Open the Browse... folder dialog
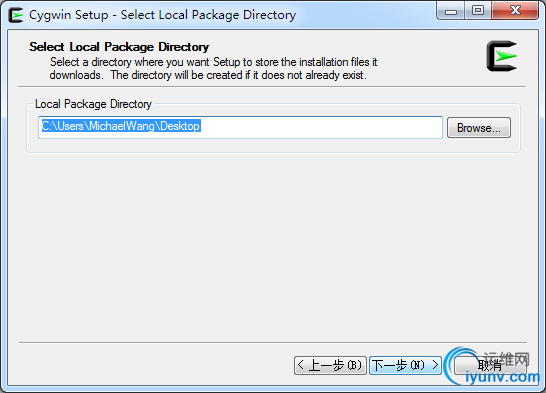Screen dimensions: 546x393 [479, 128]
